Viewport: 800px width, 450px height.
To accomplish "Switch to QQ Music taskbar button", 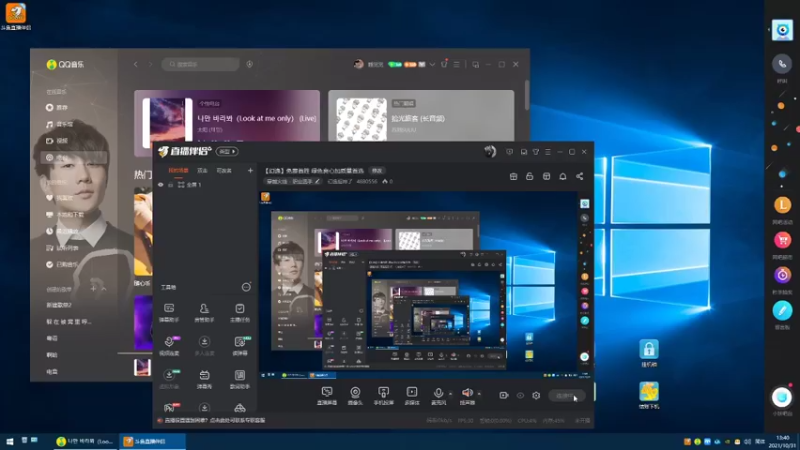I will (86, 441).
